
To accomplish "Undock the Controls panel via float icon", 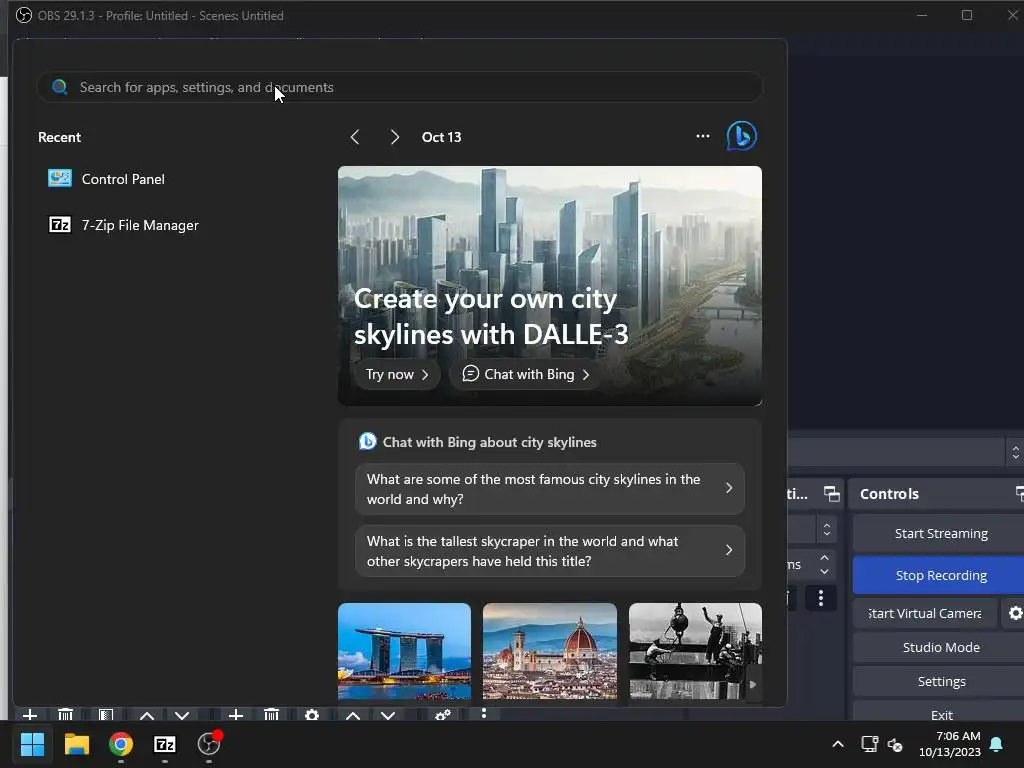I will tap(1019, 494).
